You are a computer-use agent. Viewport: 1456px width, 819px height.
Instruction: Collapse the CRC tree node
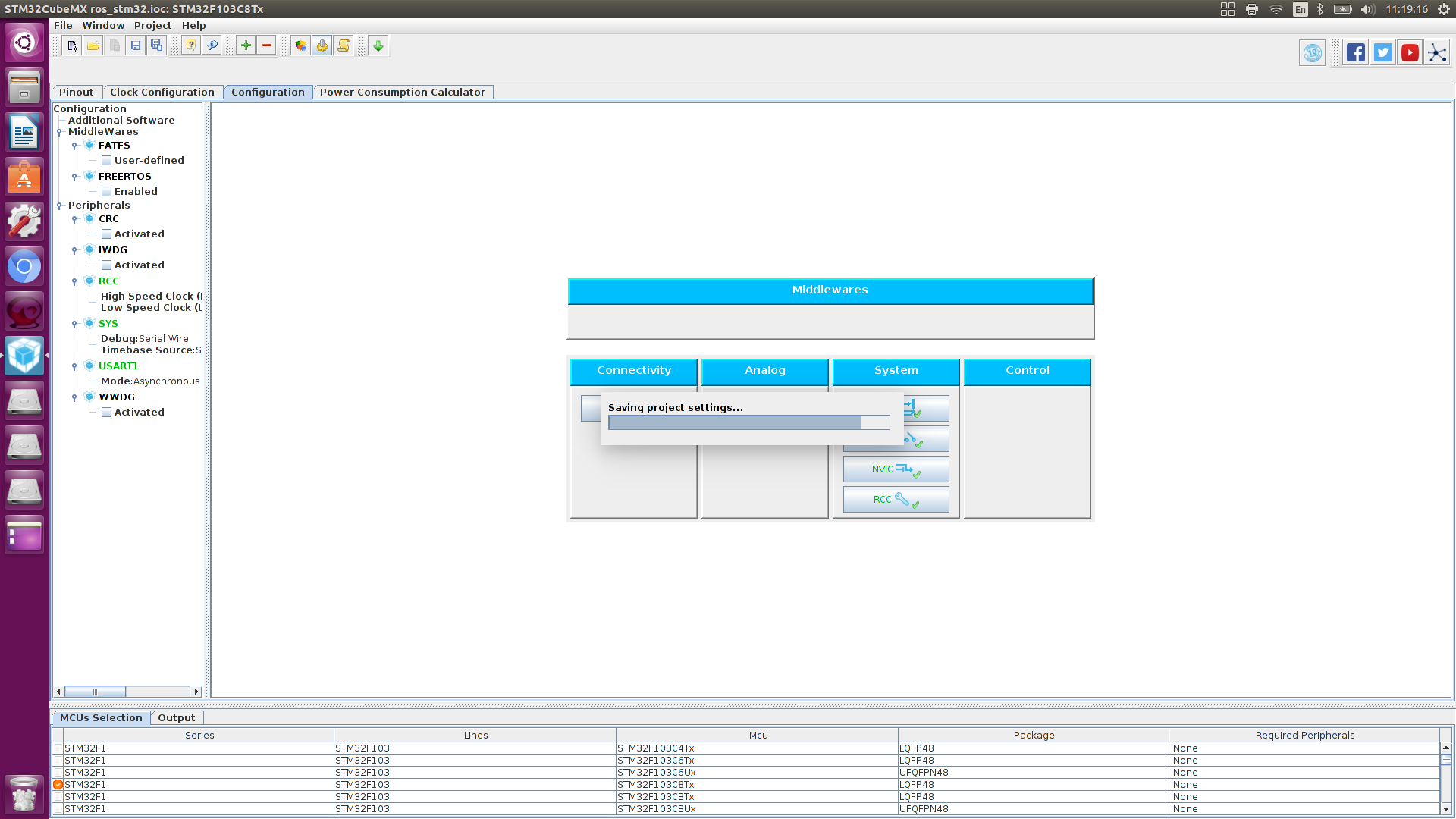pyautogui.click(x=74, y=219)
